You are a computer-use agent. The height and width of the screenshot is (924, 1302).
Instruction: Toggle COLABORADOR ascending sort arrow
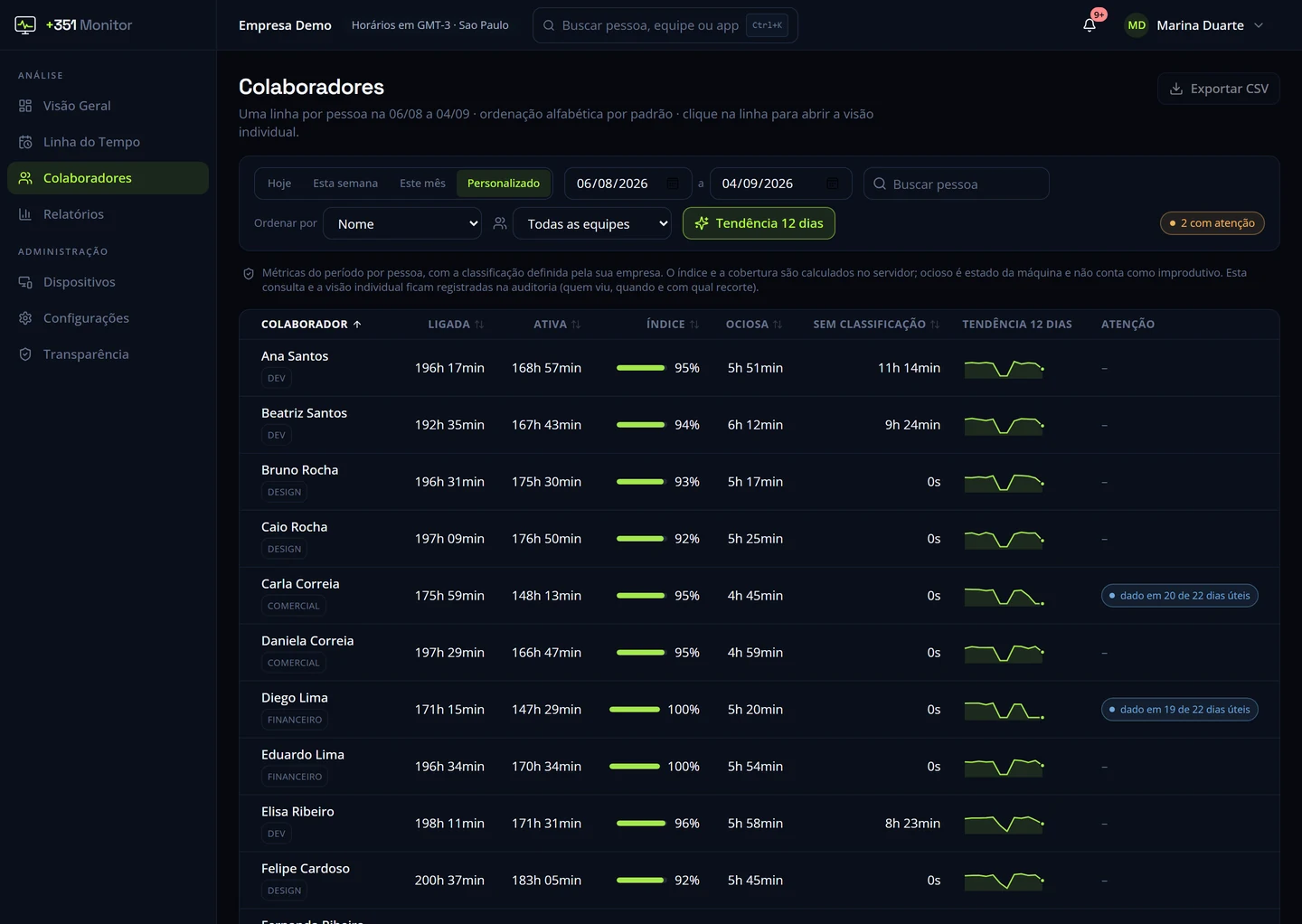tap(357, 325)
